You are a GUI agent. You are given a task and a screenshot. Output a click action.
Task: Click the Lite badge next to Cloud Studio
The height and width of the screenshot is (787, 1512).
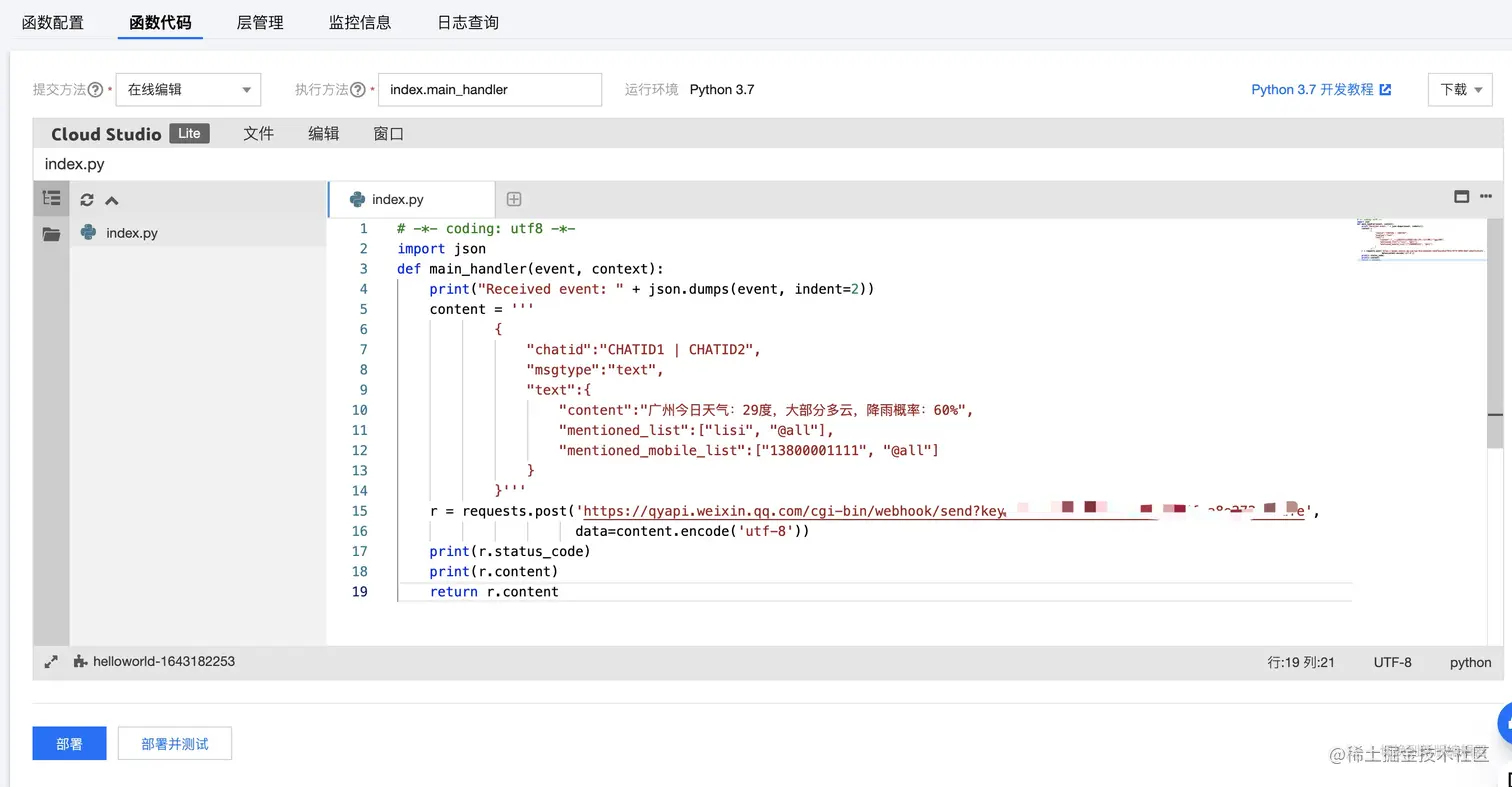pos(189,133)
